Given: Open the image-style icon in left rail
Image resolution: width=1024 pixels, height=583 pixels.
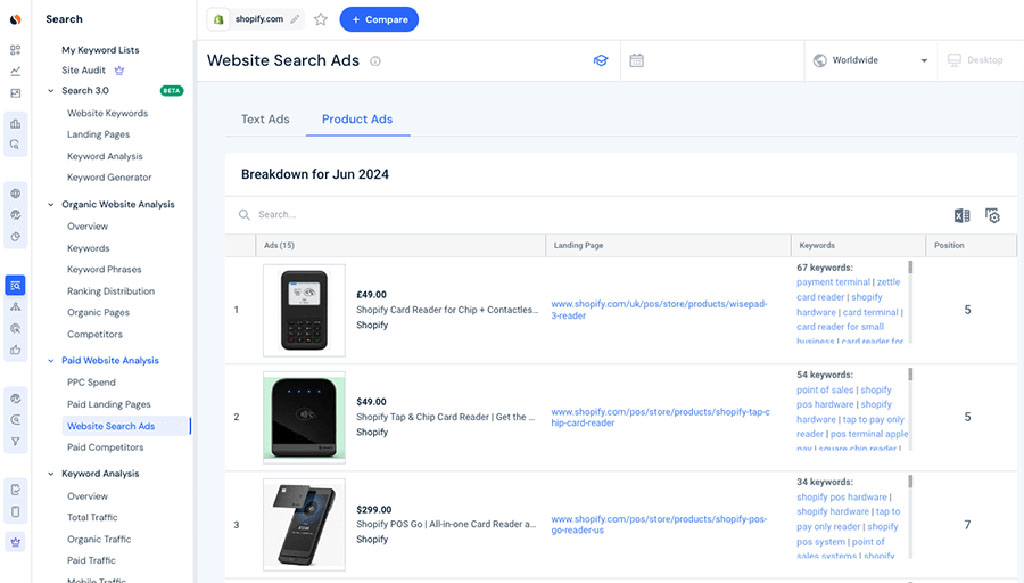Looking at the screenshot, I should [15, 93].
